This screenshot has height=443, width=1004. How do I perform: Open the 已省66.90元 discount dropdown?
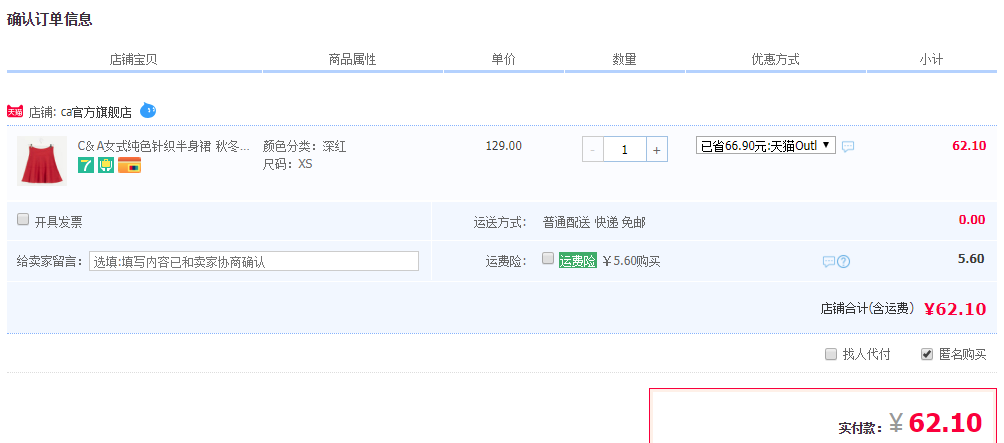(766, 146)
